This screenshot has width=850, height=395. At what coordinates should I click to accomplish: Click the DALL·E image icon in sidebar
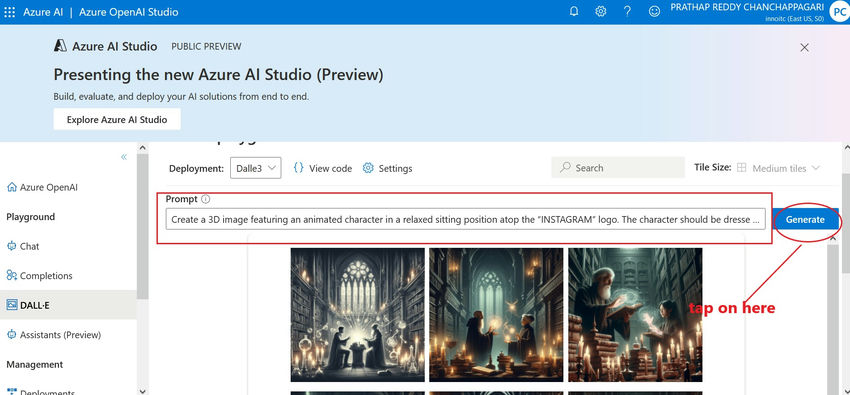click(12, 305)
